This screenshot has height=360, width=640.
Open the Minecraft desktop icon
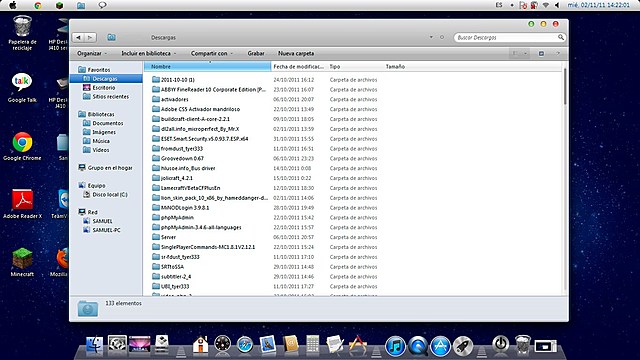tap(22, 262)
